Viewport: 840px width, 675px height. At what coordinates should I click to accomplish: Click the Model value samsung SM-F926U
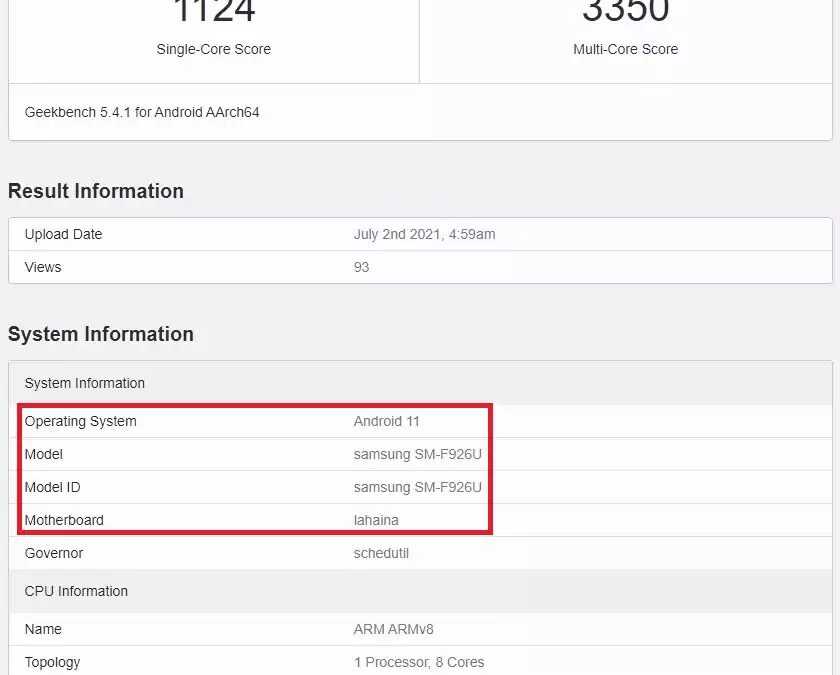click(420, 454)
